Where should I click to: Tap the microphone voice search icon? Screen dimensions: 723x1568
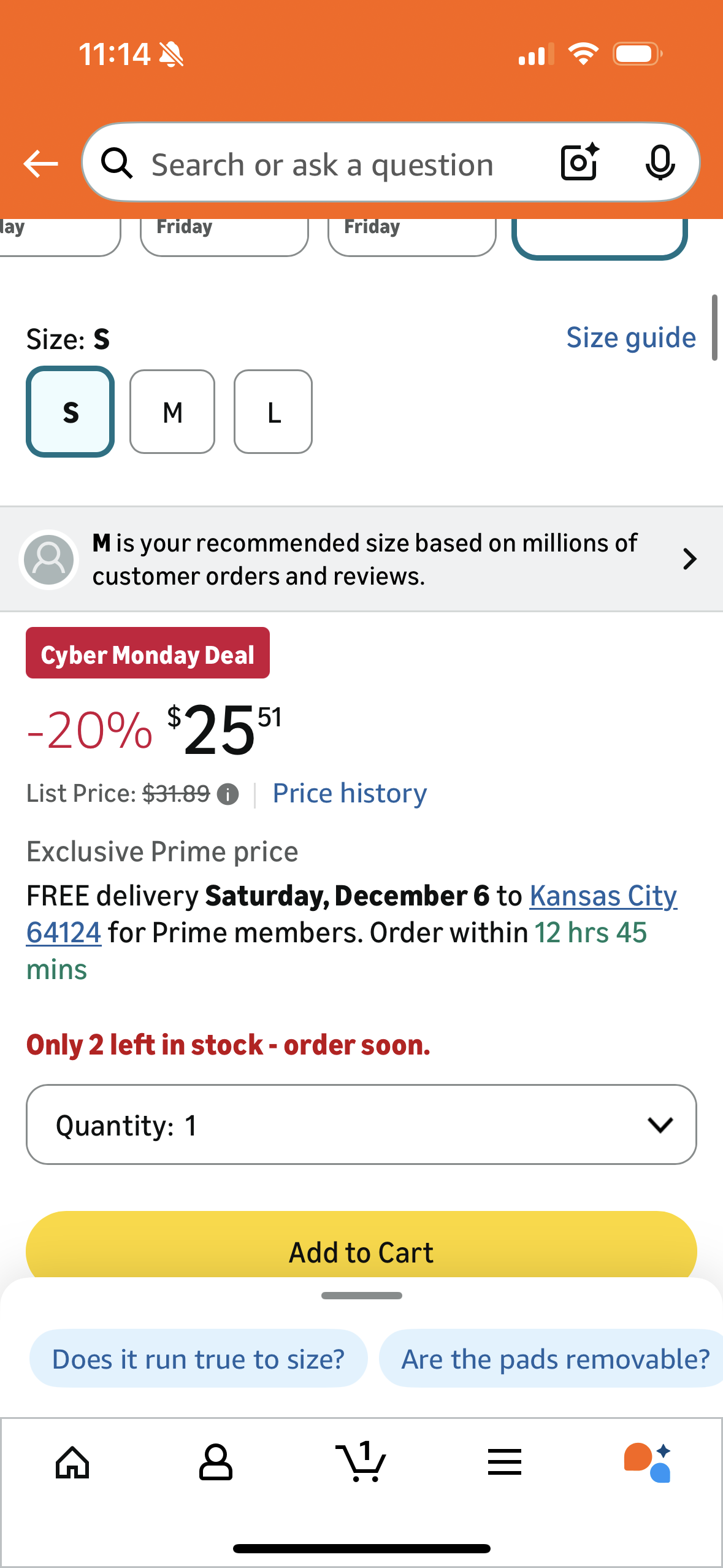tap(660, 163)
